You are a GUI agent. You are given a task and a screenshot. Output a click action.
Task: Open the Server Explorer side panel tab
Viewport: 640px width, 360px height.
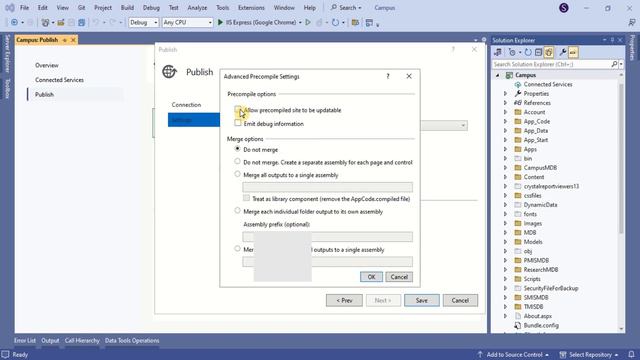(x=7, y=53)
